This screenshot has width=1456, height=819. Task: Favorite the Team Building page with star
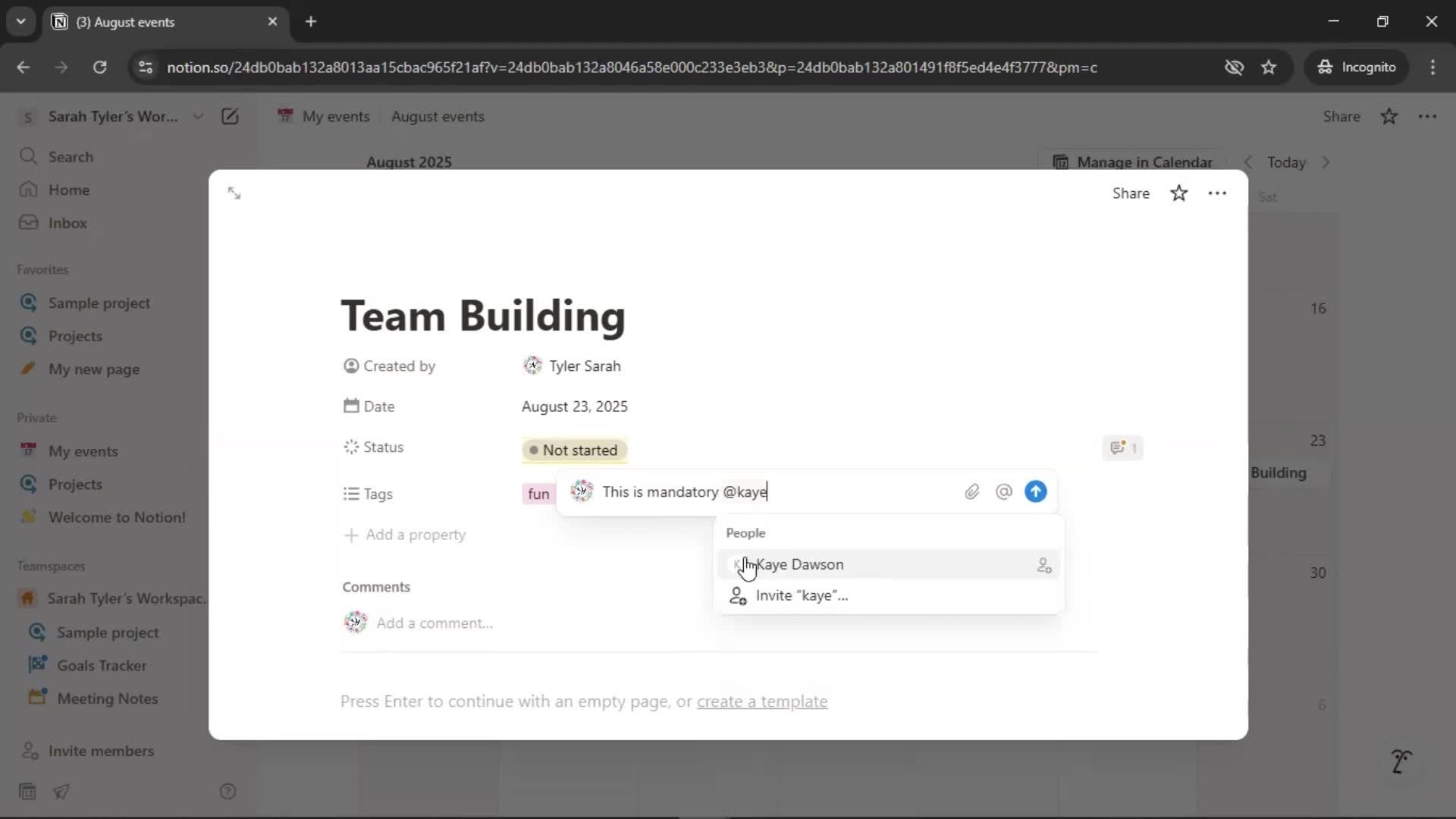coord(1178,193)
